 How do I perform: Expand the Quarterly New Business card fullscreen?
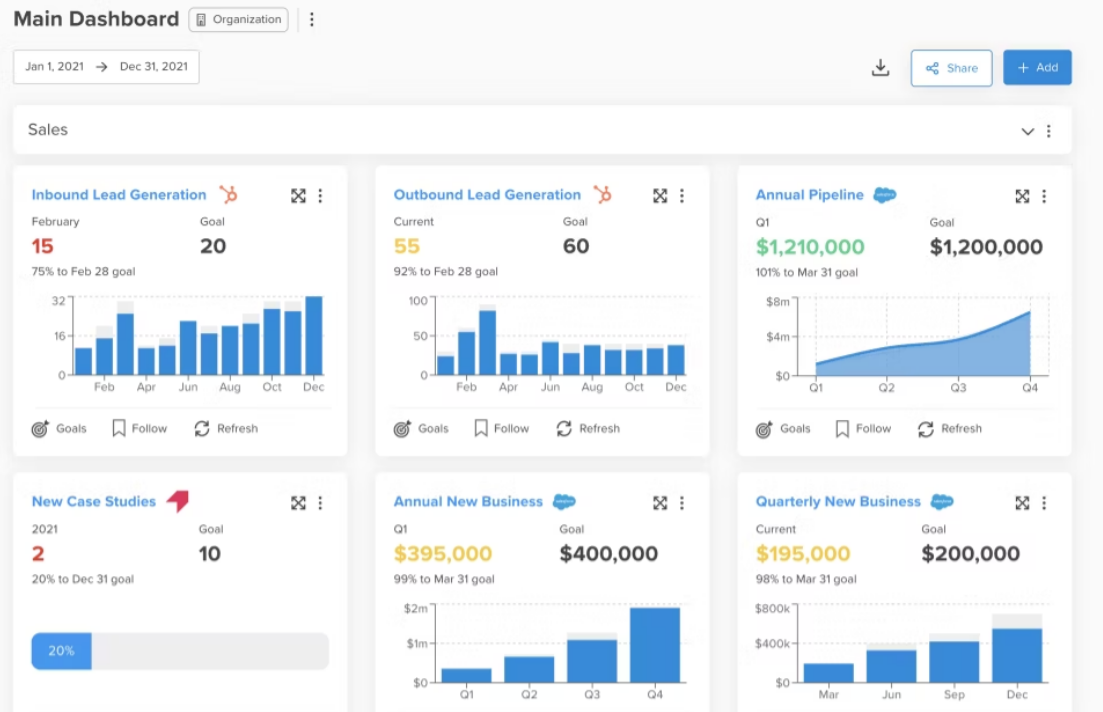click(x=1022, y=503)
